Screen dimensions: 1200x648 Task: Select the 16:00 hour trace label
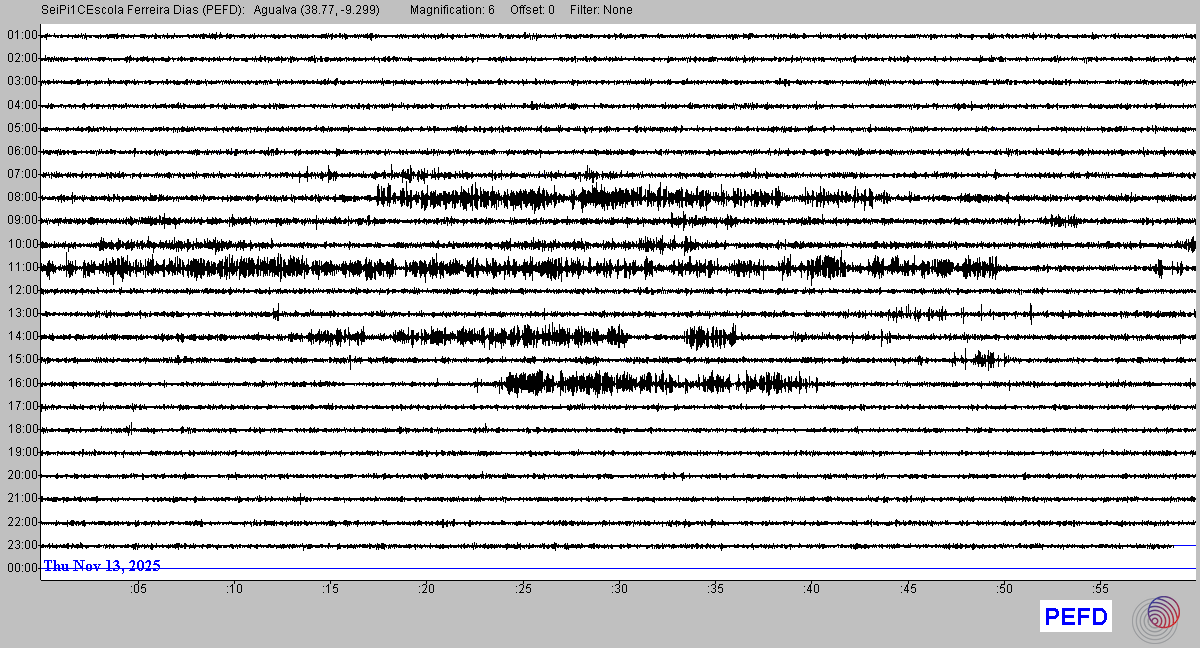pos(21,383)
